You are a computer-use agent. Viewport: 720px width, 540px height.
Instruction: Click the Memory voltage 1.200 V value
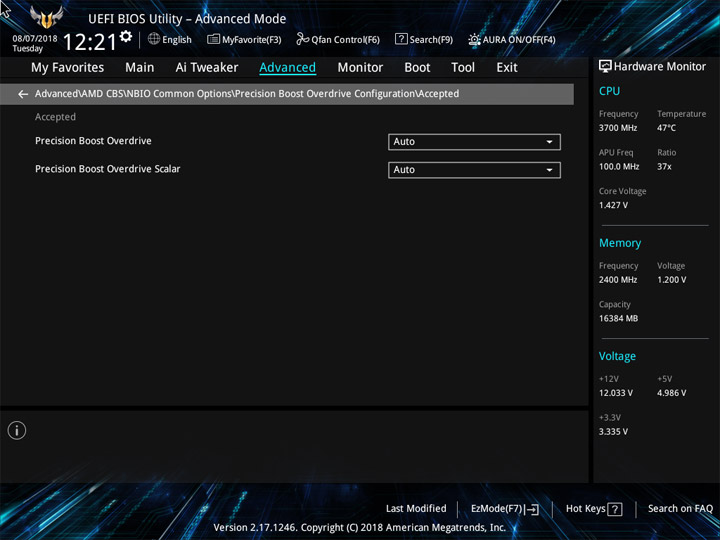point(671,280)
